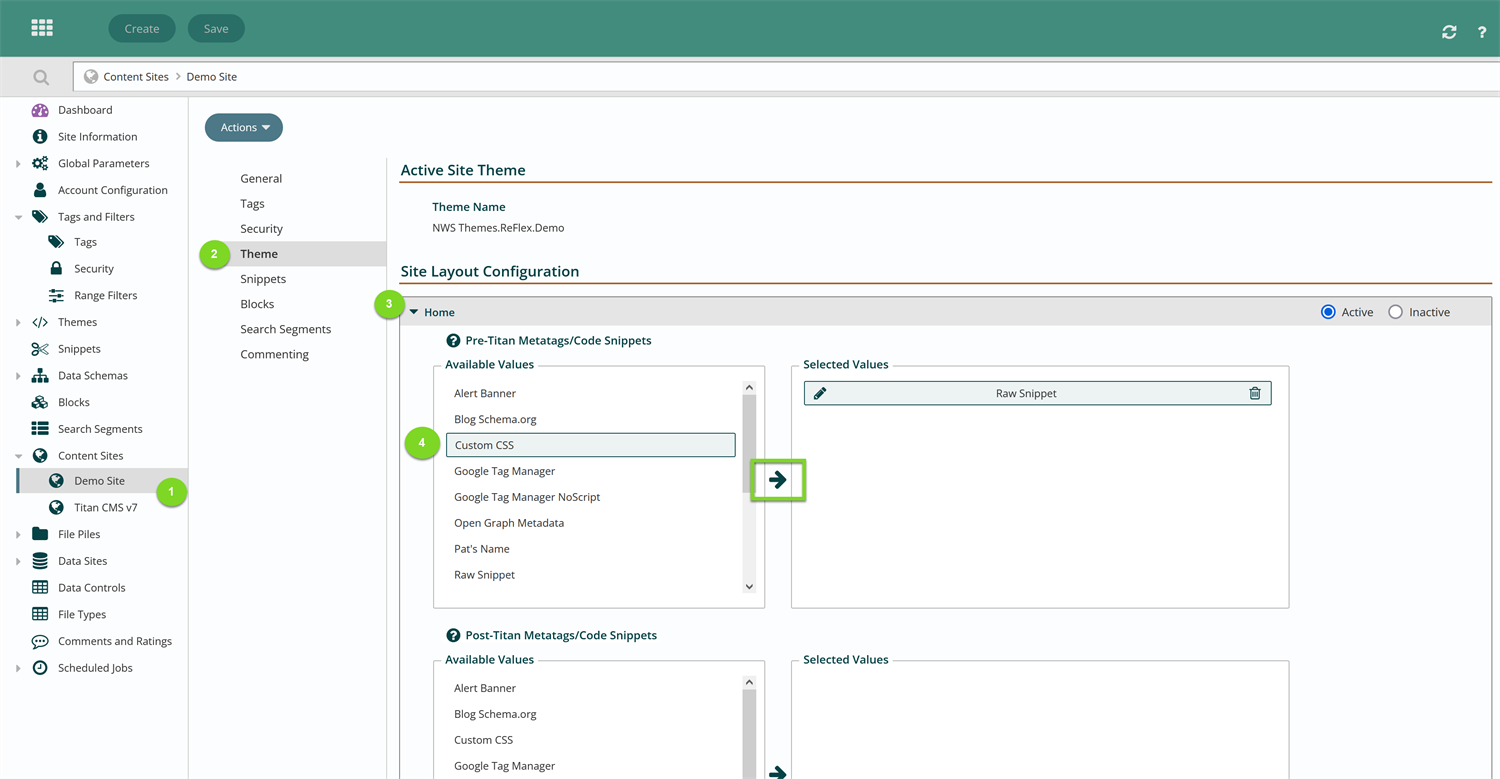Collapse Tags and Filters tree node
Screen dimensions: 1500x779
(x=18, y=217)
